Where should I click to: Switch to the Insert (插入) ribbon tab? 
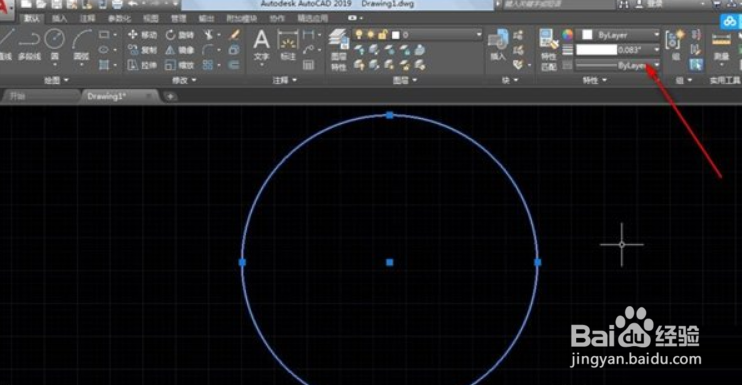(60, 19)
